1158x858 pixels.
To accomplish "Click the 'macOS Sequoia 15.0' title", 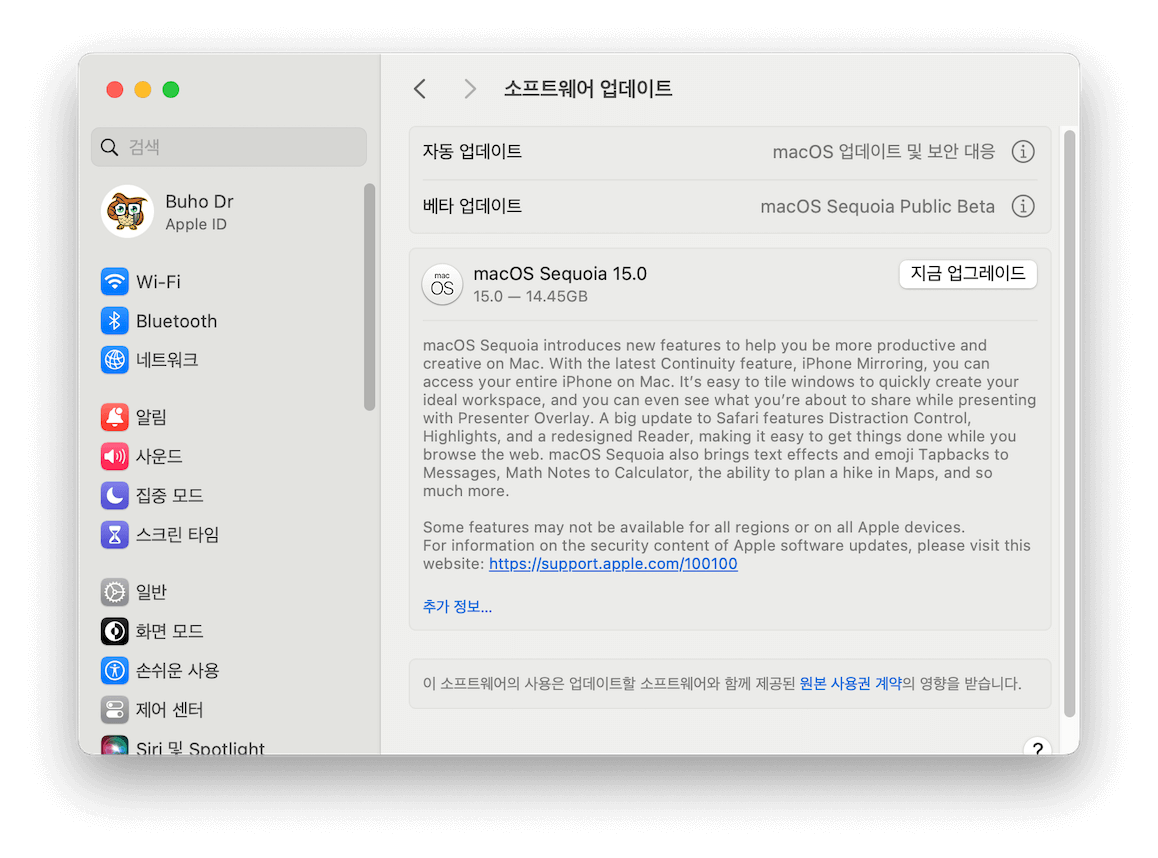I will tap(560, 274).
